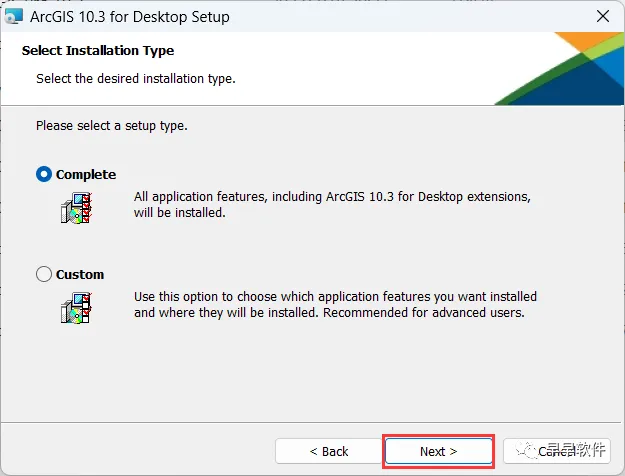This screenshot has width=625, height=476.
Task: Click the "Complete" option label text
Action: (x=86, y=174)
